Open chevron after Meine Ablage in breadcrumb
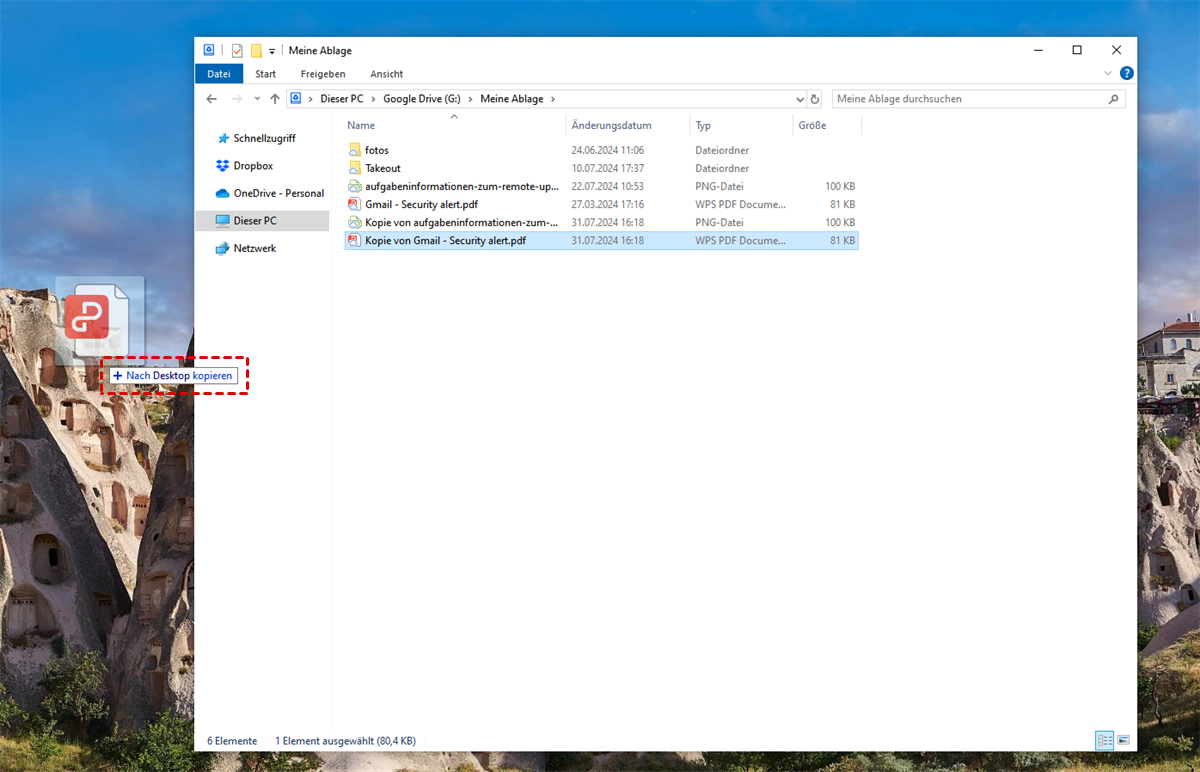This screenshot has height=772, width=1200. coord(552,99)
